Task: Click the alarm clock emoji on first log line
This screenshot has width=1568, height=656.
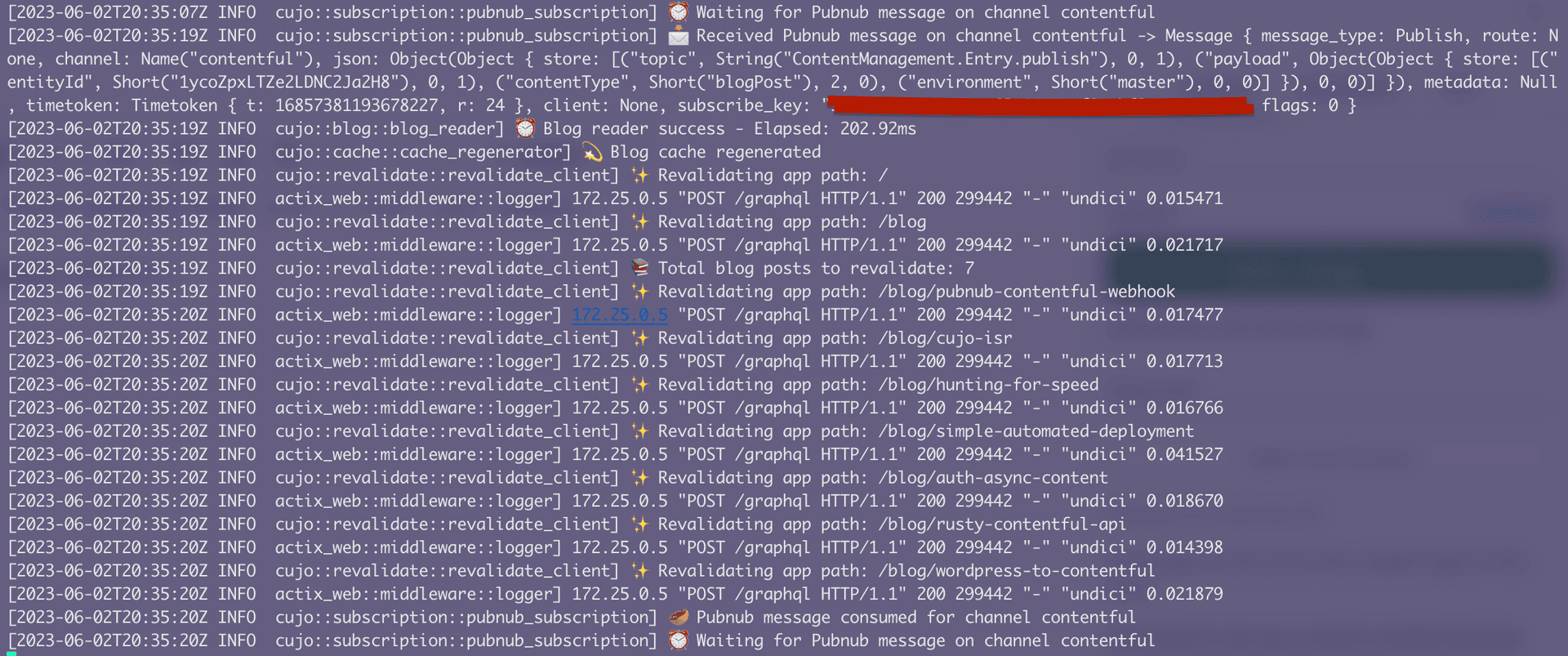Action: (678, 12)
